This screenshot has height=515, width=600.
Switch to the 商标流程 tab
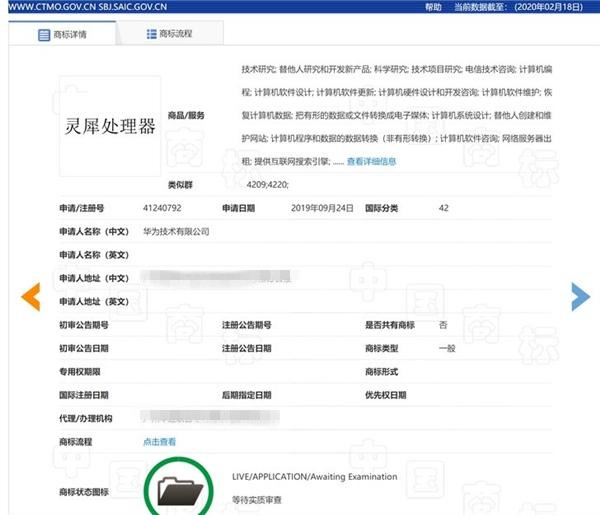170,34
